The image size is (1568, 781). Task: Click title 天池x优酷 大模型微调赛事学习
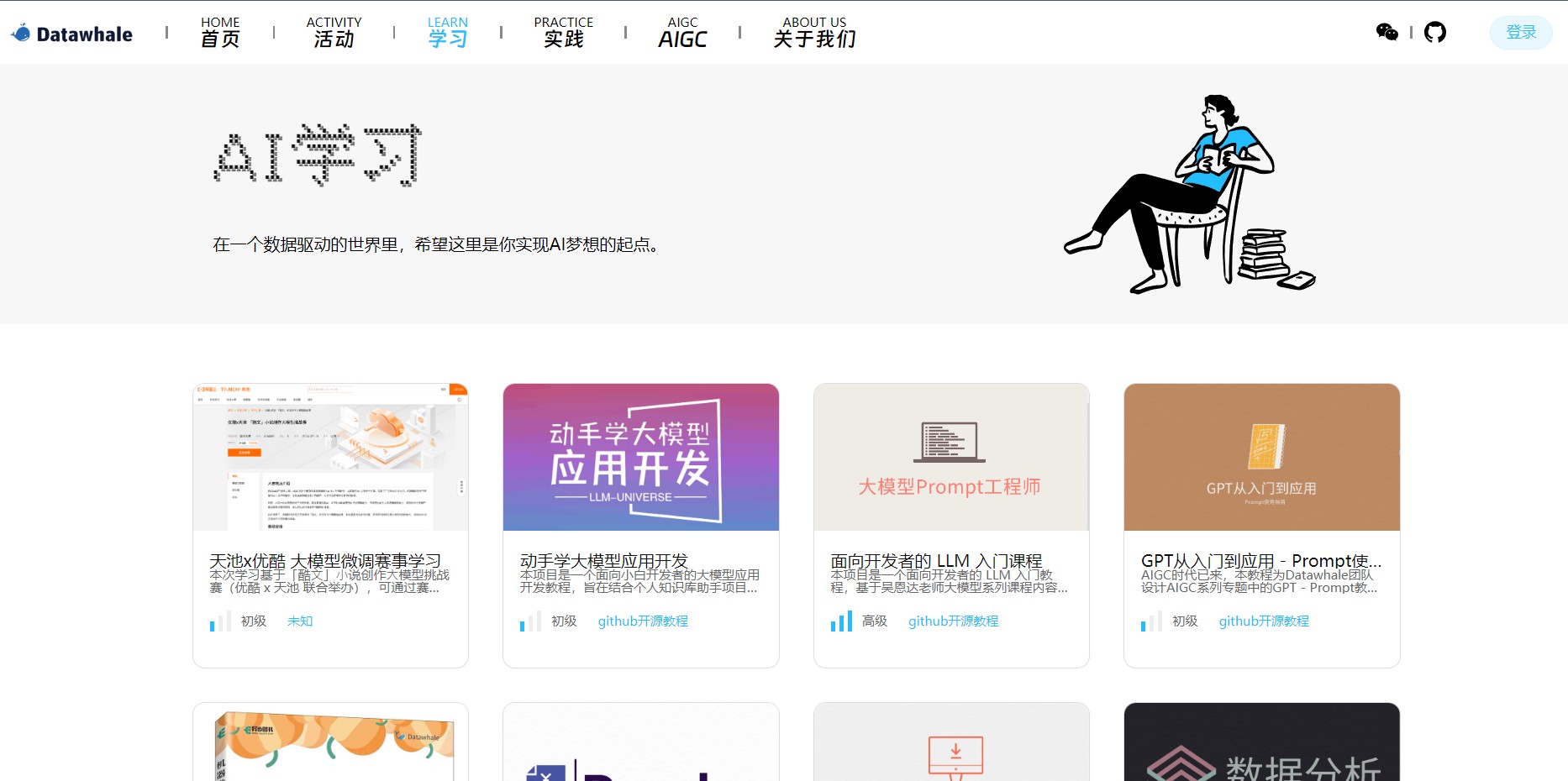325,560
